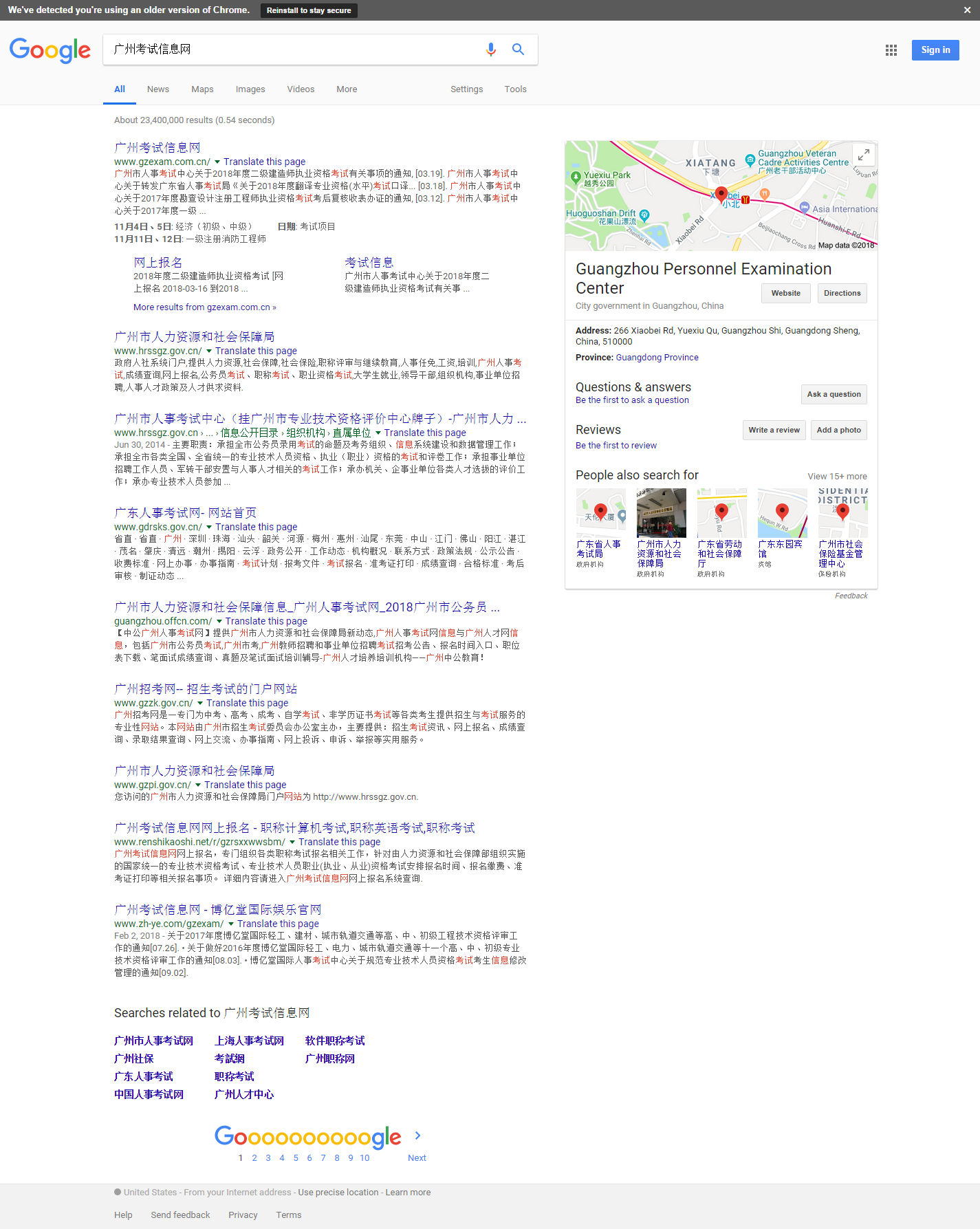The width and height of the screenshot is (980, 1229).
Task: Open 广州招考网 result link
Action: click(x=206, y=689)
